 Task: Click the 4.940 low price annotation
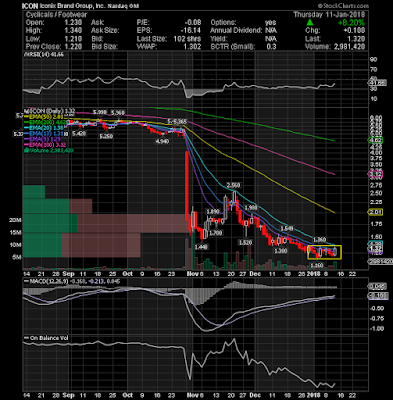163,141
